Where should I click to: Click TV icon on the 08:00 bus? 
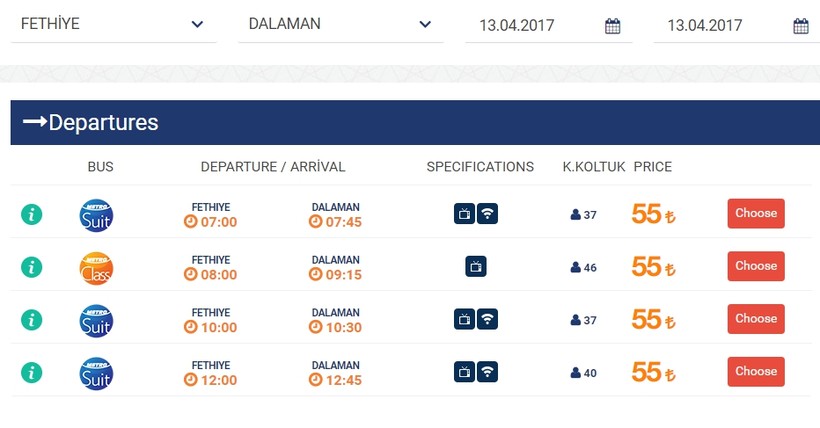click(476, 266)
